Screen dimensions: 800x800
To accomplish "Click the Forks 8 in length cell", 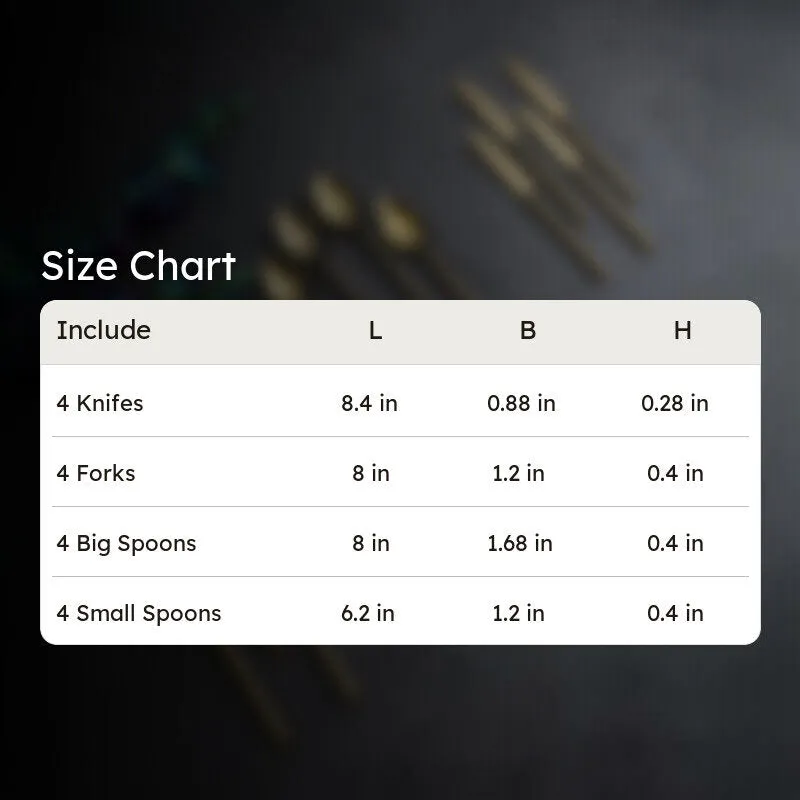I will pyautogui.click(x=371, y=473).
